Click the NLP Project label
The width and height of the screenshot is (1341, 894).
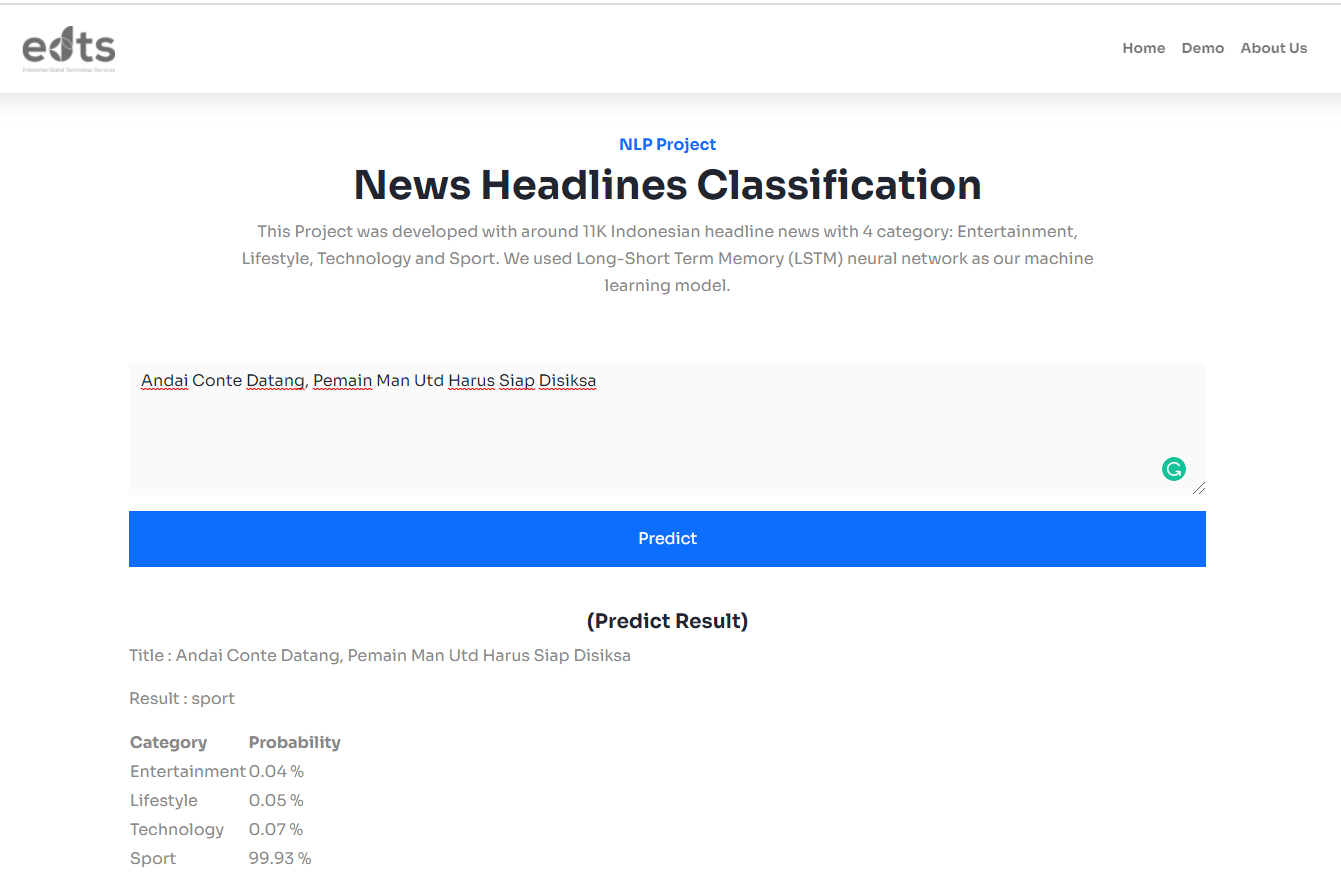click(x=667, y=144)
